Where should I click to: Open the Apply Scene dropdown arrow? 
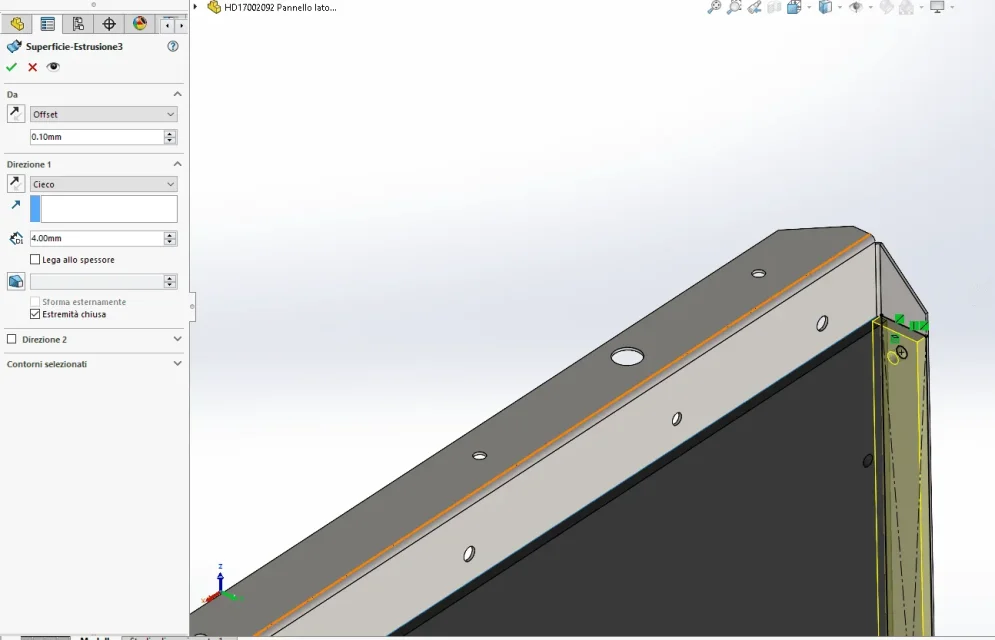921,8
